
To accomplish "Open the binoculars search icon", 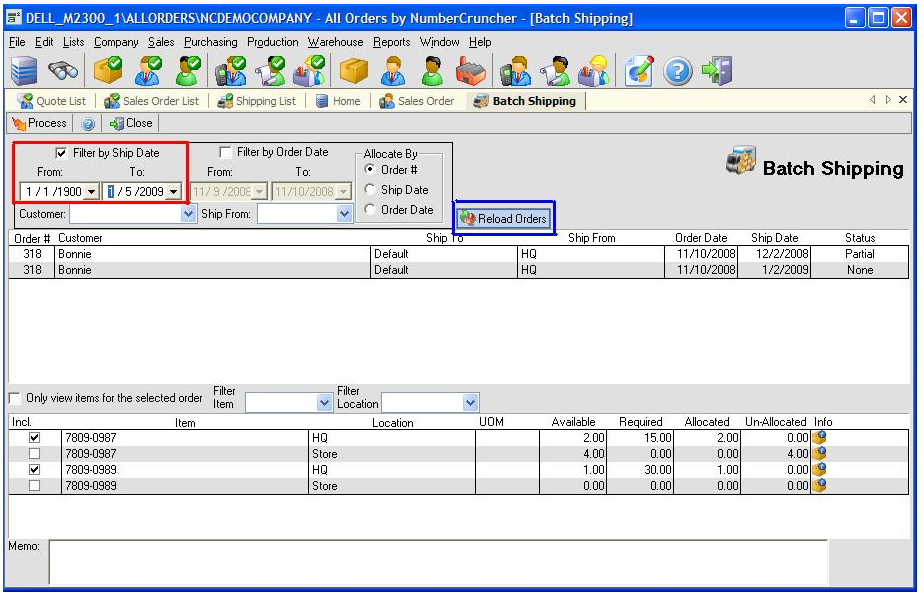I will (62, 71).
